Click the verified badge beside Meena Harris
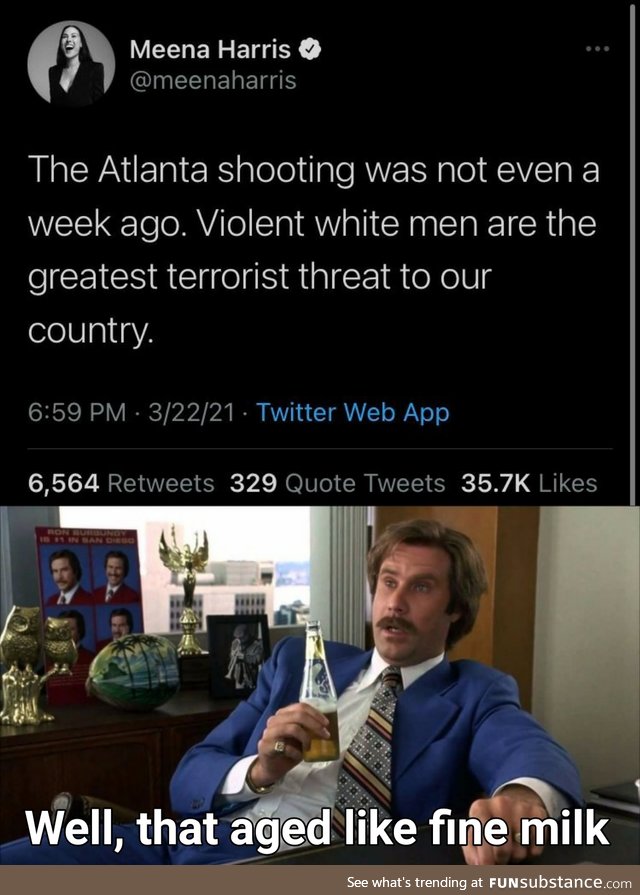Screen dimensions: 640x895 click(310, 50)
